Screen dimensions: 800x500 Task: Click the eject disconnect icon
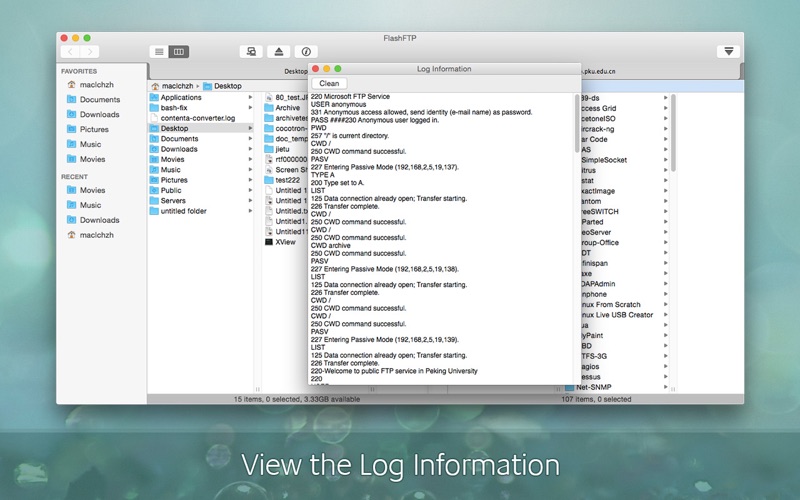[x=279, y=52]
